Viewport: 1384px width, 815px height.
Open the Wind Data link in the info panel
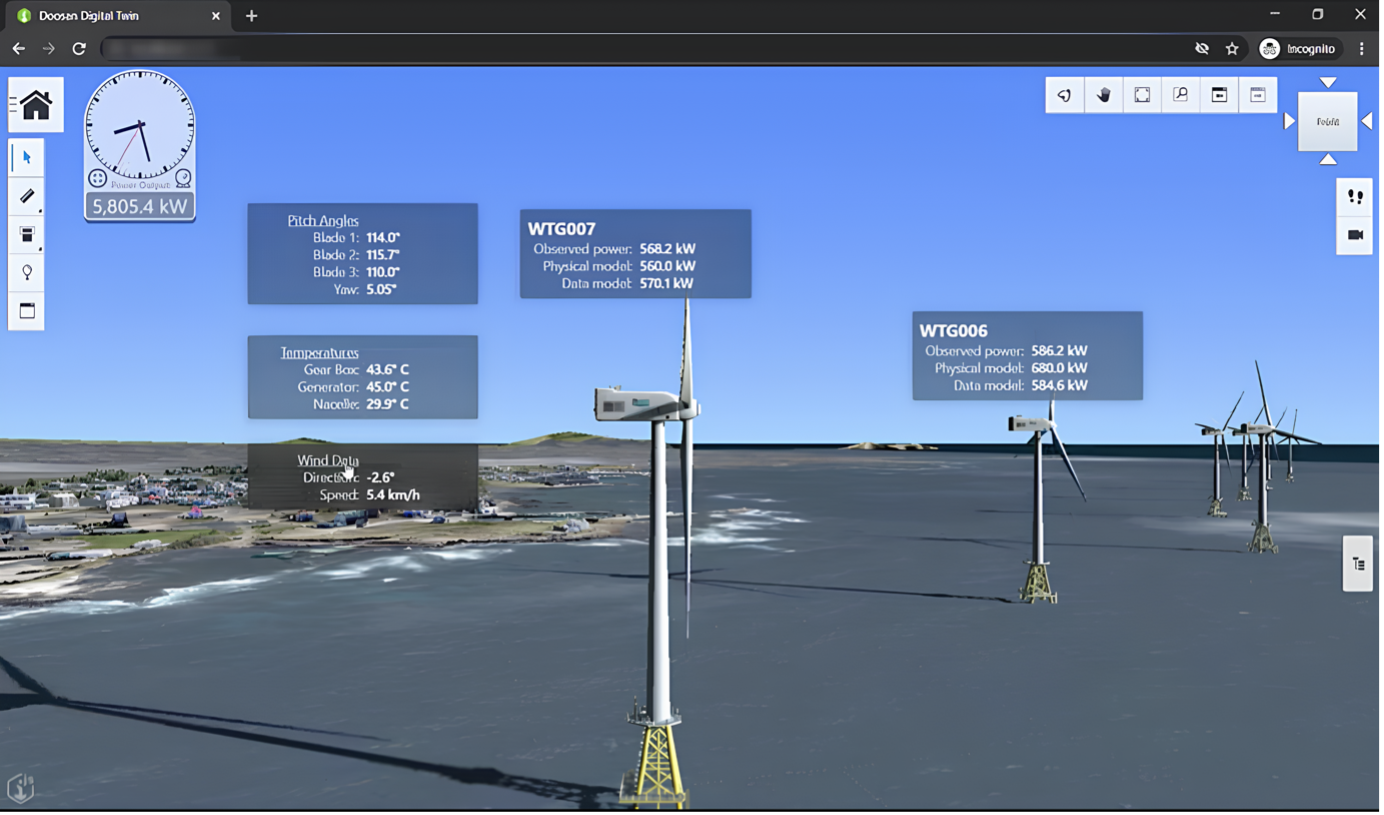[327, 460]
